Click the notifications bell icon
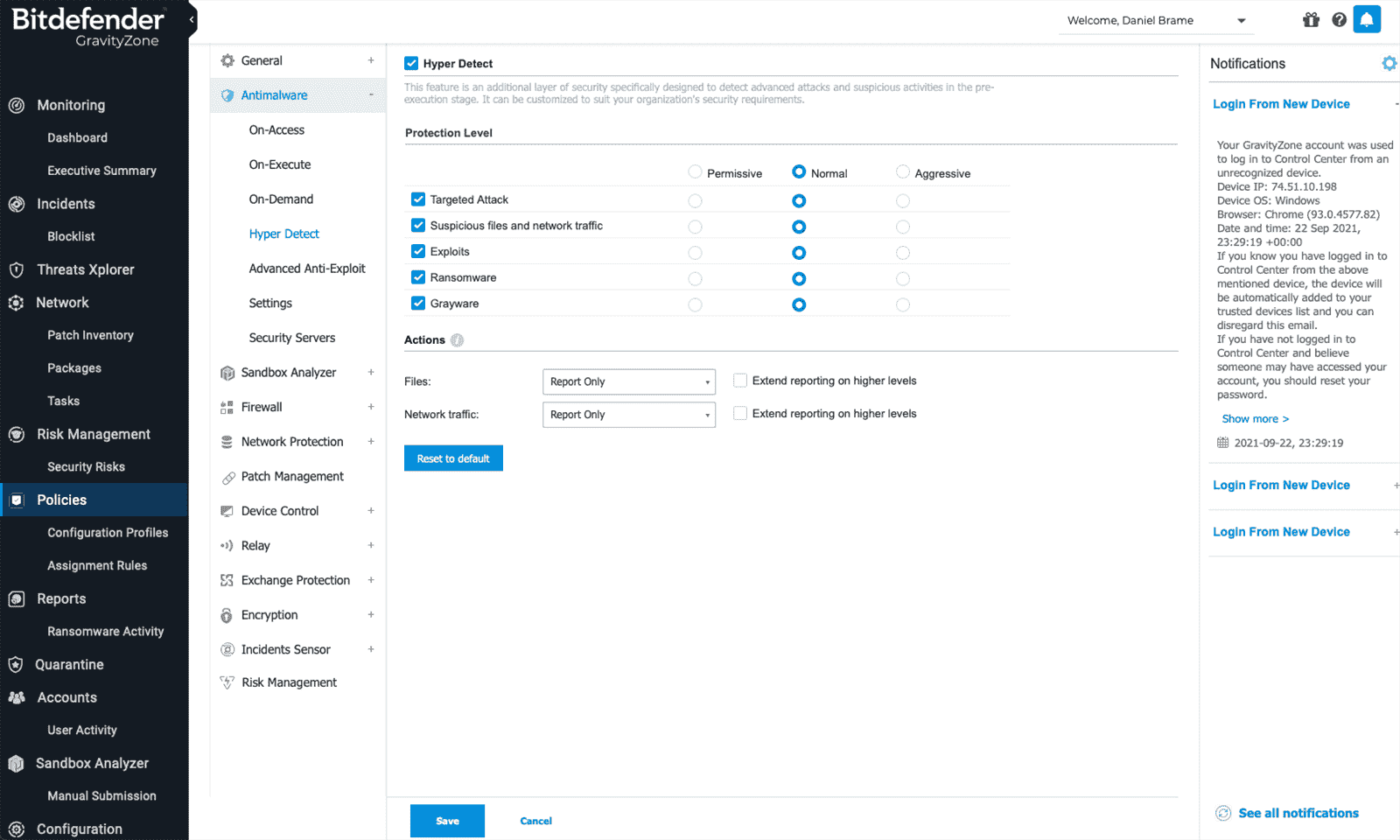The height and width of the screenshot is (840, 1400). click(x=1367, y=19)
